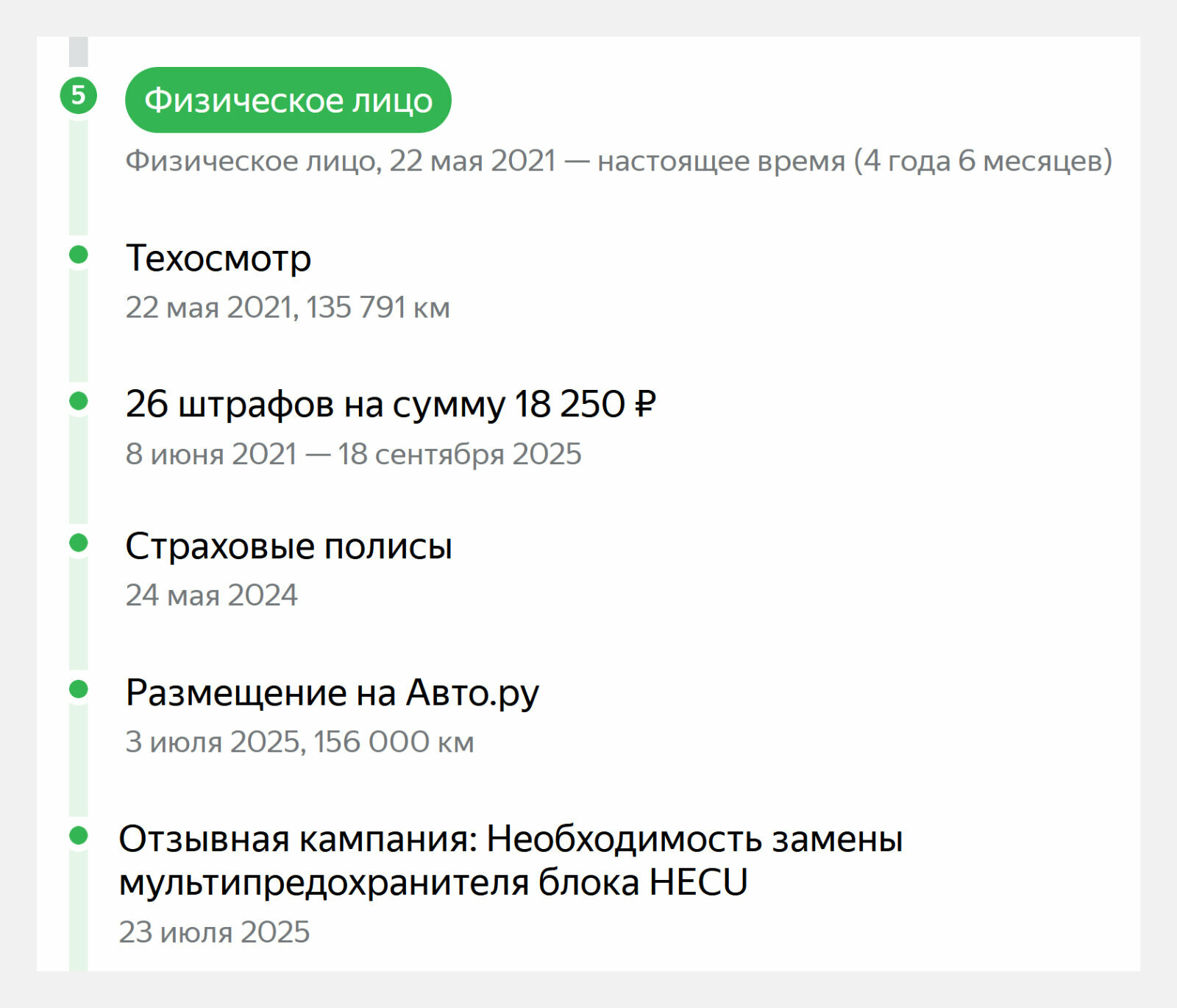Click the light green vertical timeline bar

click(79, 544)
